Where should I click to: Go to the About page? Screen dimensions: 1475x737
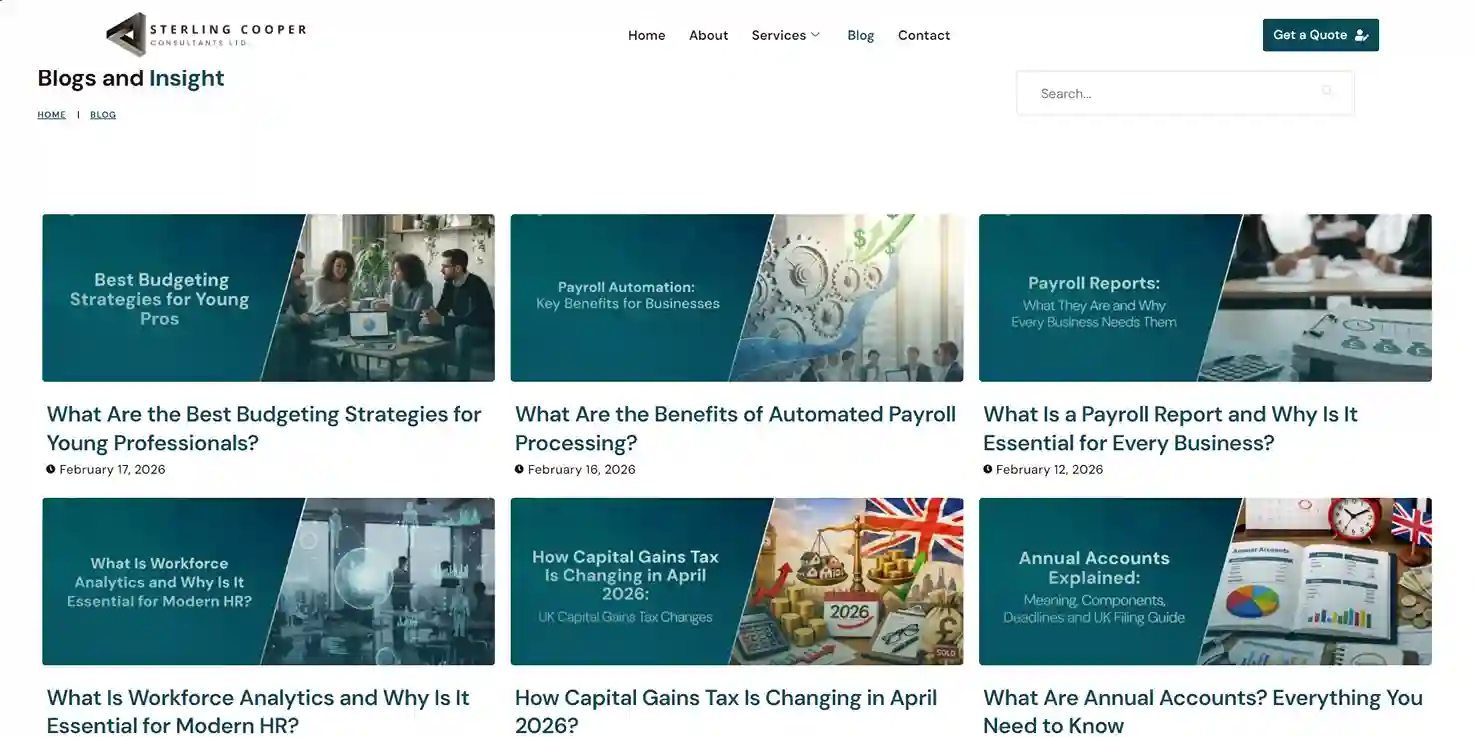pyautogui.click(x=708, y=35)
